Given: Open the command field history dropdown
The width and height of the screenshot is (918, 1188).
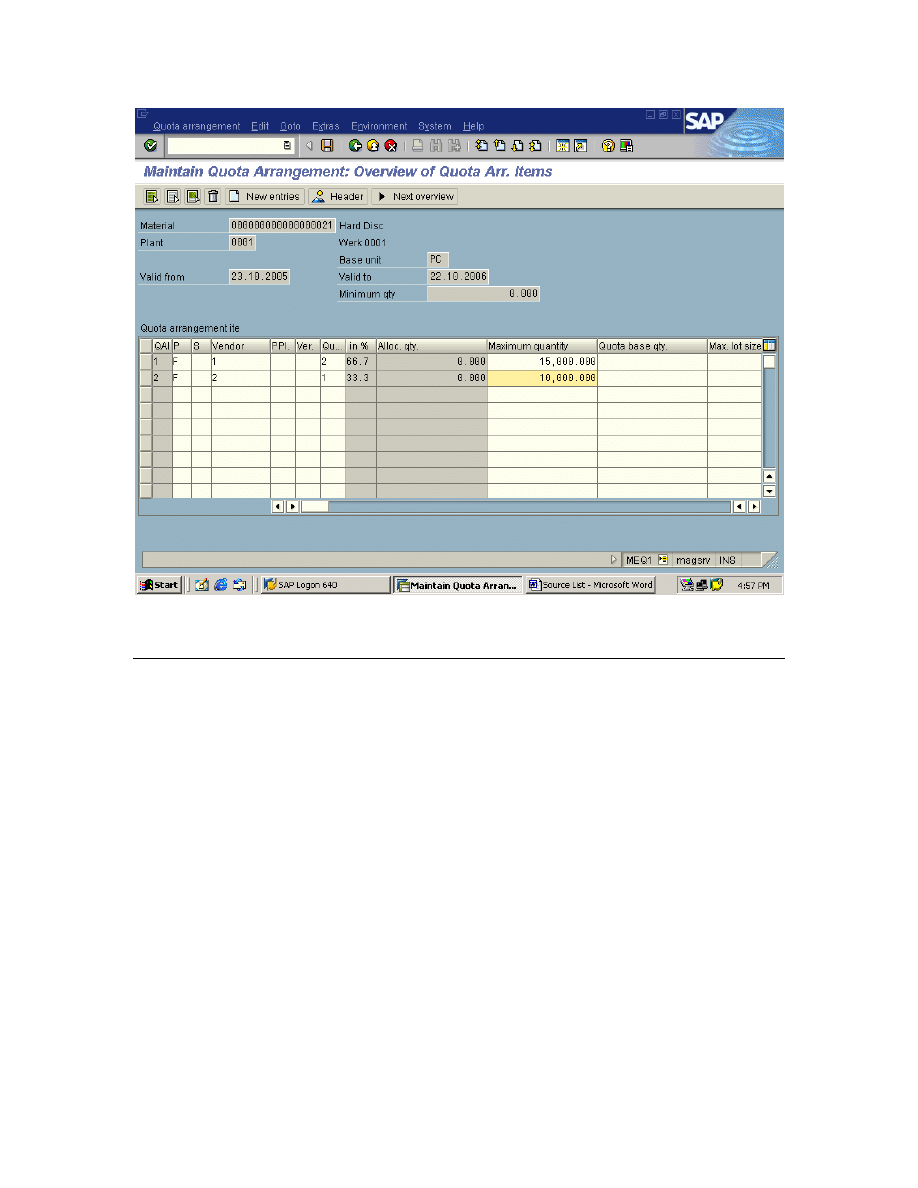Looking at the screenshot, I should [287, 146].
